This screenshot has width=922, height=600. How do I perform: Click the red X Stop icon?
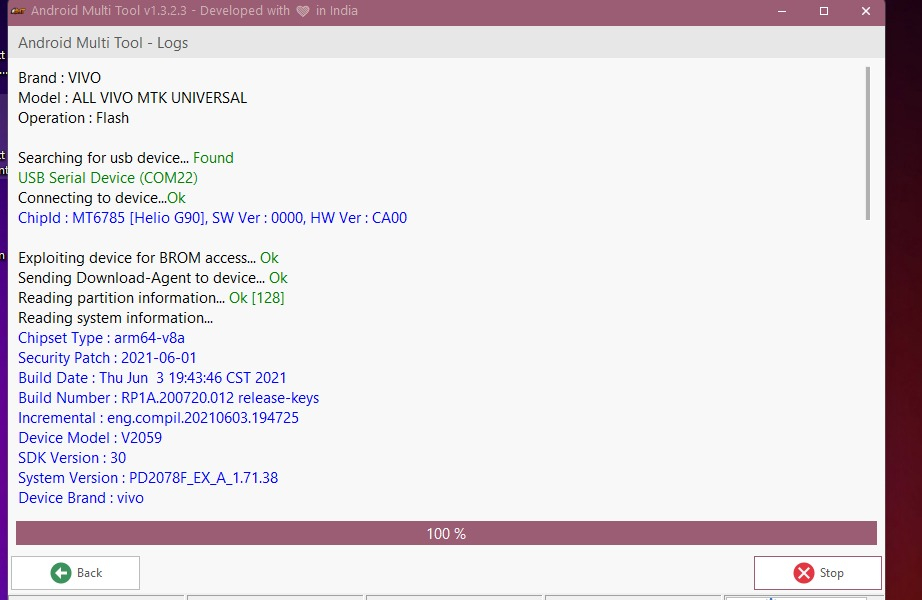tap(803, 573)
